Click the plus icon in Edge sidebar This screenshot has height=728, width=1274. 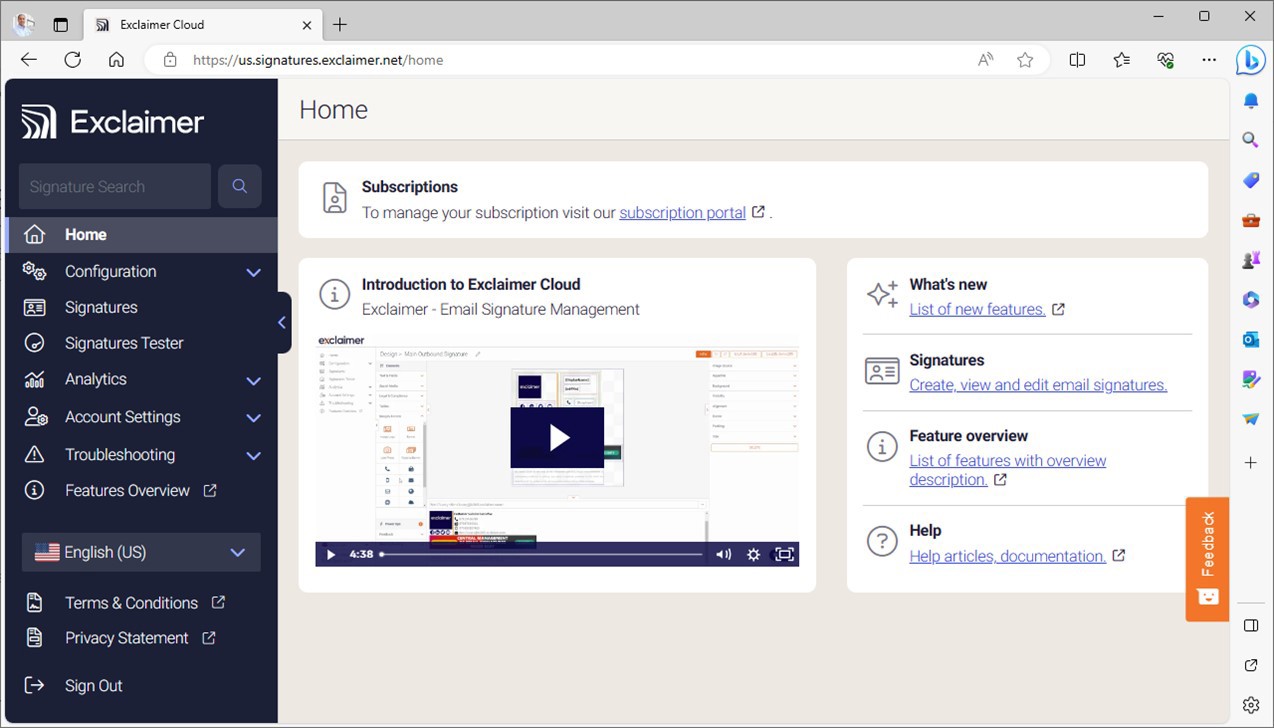click(1250, 463)
